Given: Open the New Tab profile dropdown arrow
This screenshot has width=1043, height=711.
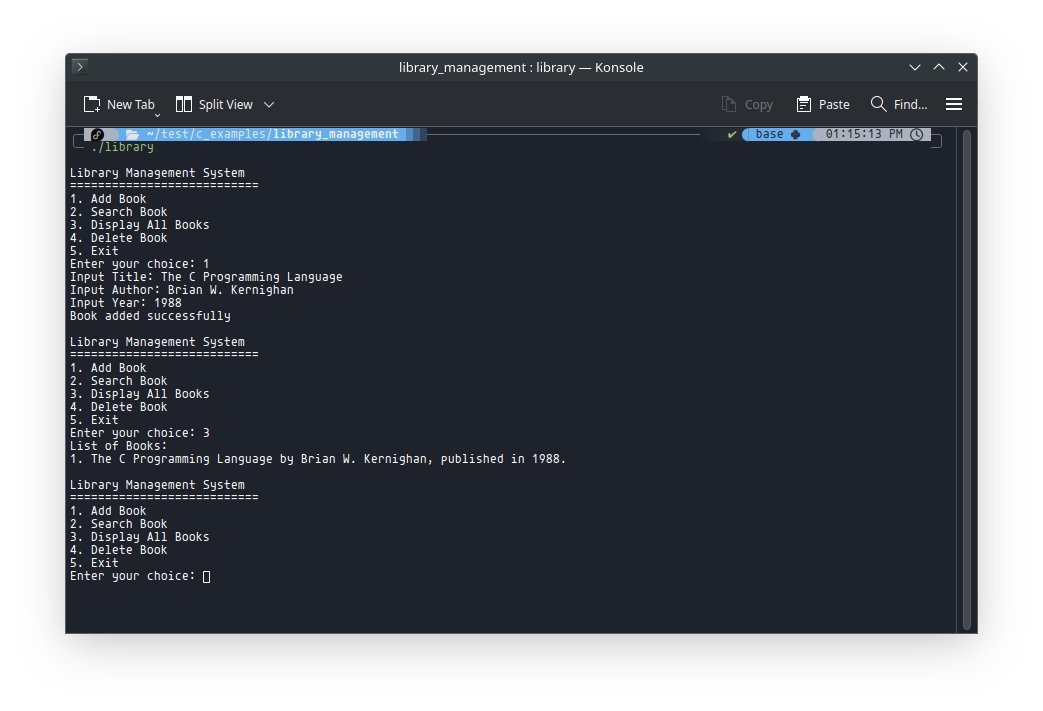Looking at the screenshot, I should tap(158, 115).
